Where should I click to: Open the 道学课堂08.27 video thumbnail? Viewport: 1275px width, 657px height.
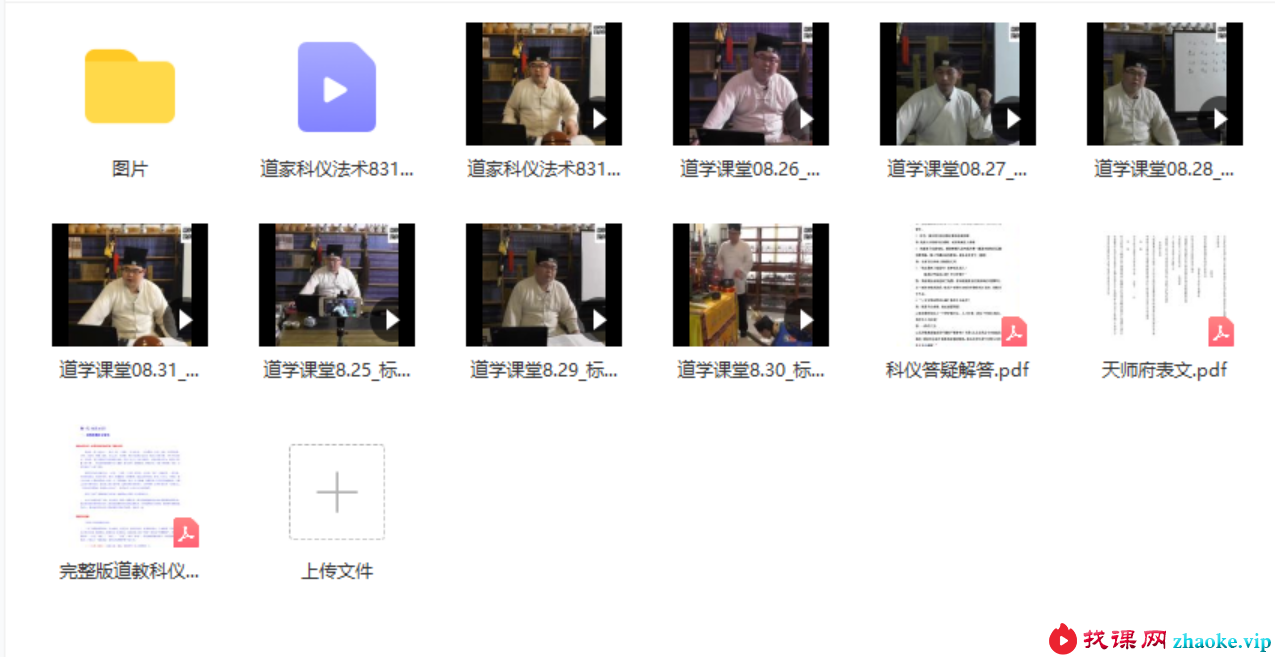[958, 84]
